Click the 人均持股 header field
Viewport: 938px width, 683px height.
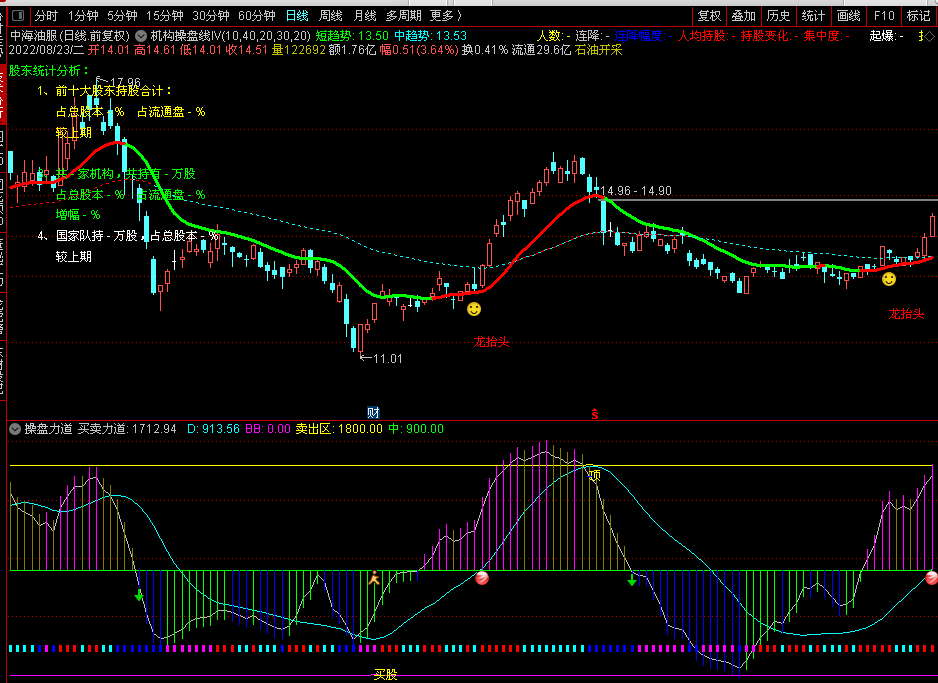click(706, 36)
